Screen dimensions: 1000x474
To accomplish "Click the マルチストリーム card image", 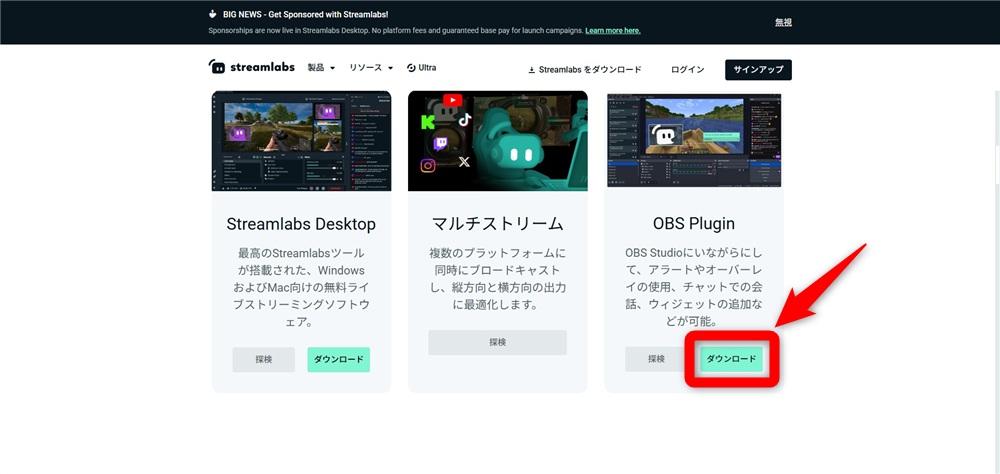I will [497, 141].
